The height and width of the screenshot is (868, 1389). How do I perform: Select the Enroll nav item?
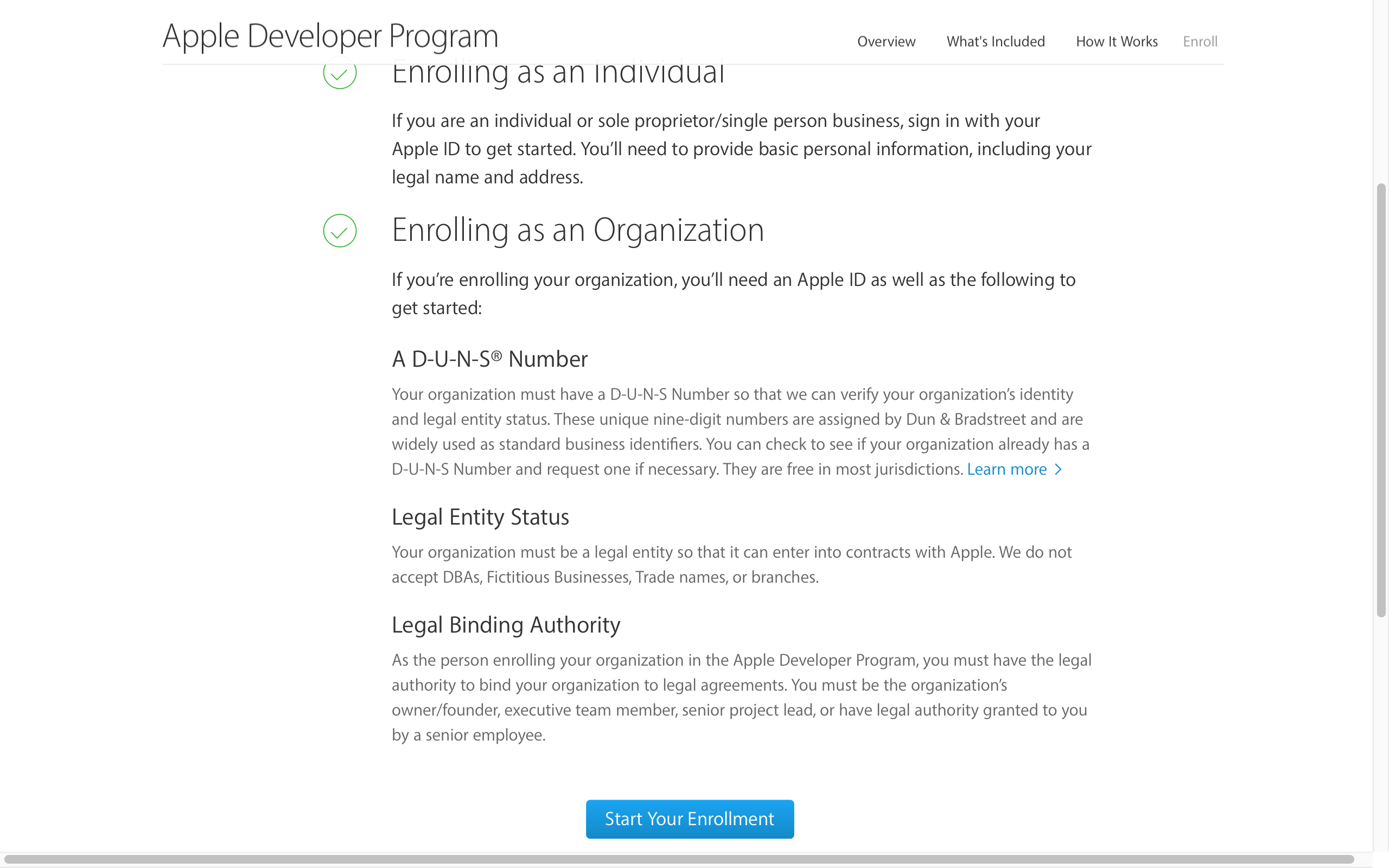click(x=1200, y=41)
